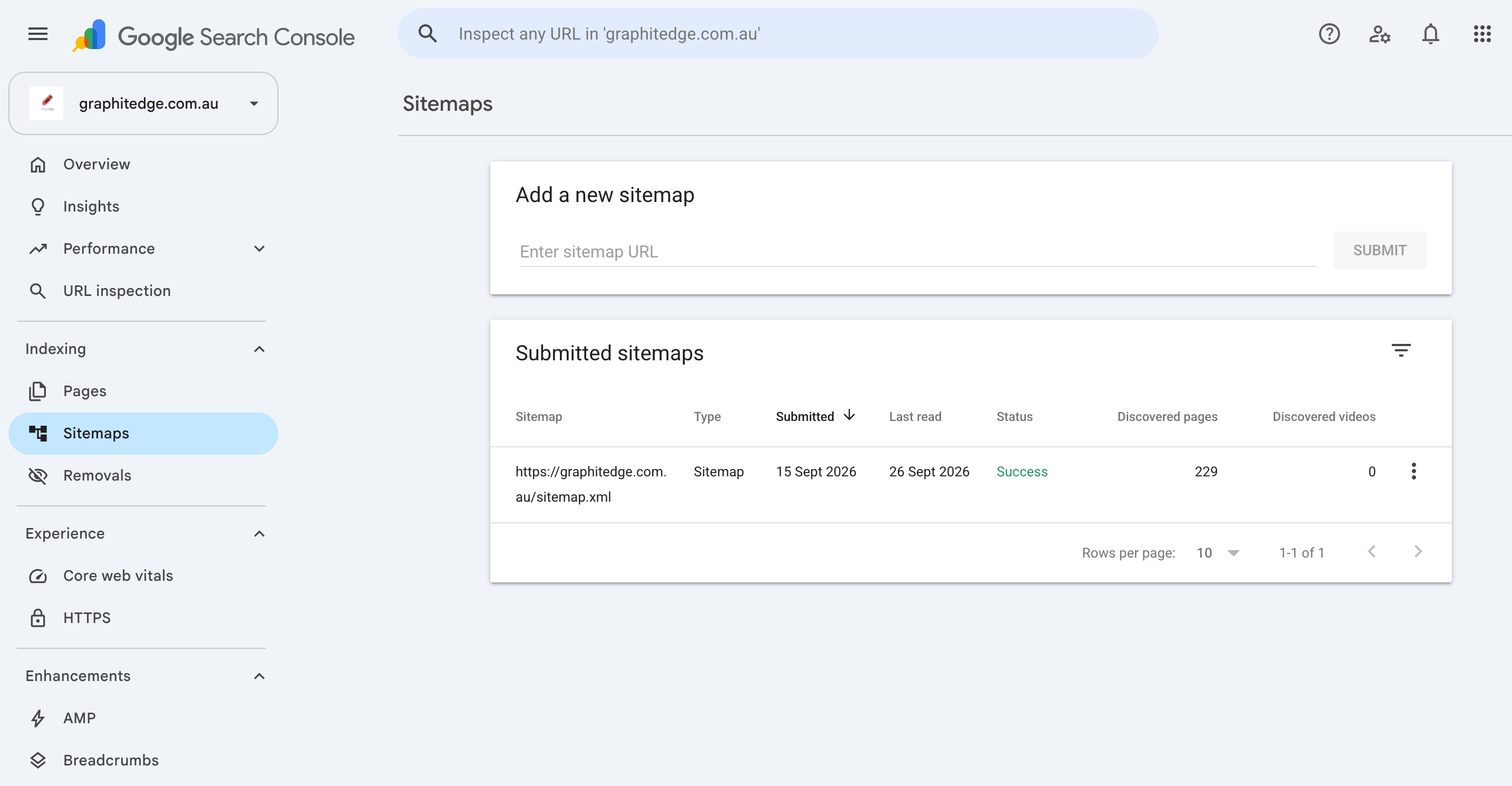The width and height of the screenshot is (1512, 786).
Task: Click the search magnifier icon in URL bar
Action: [x=428, y=34]
